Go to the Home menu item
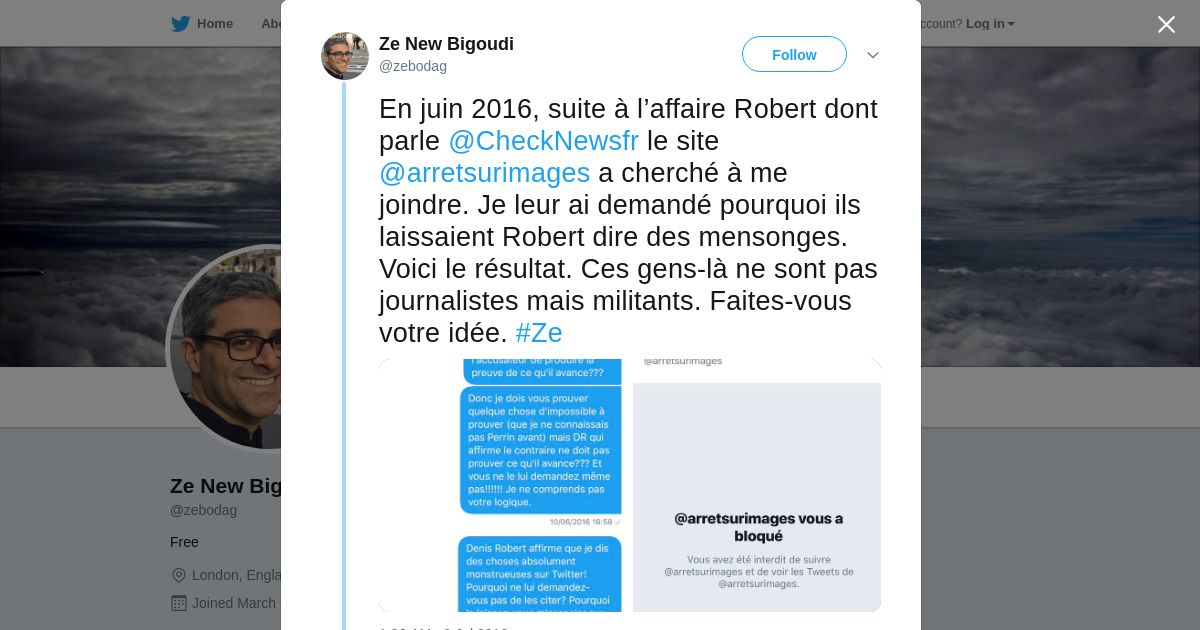 202,24
